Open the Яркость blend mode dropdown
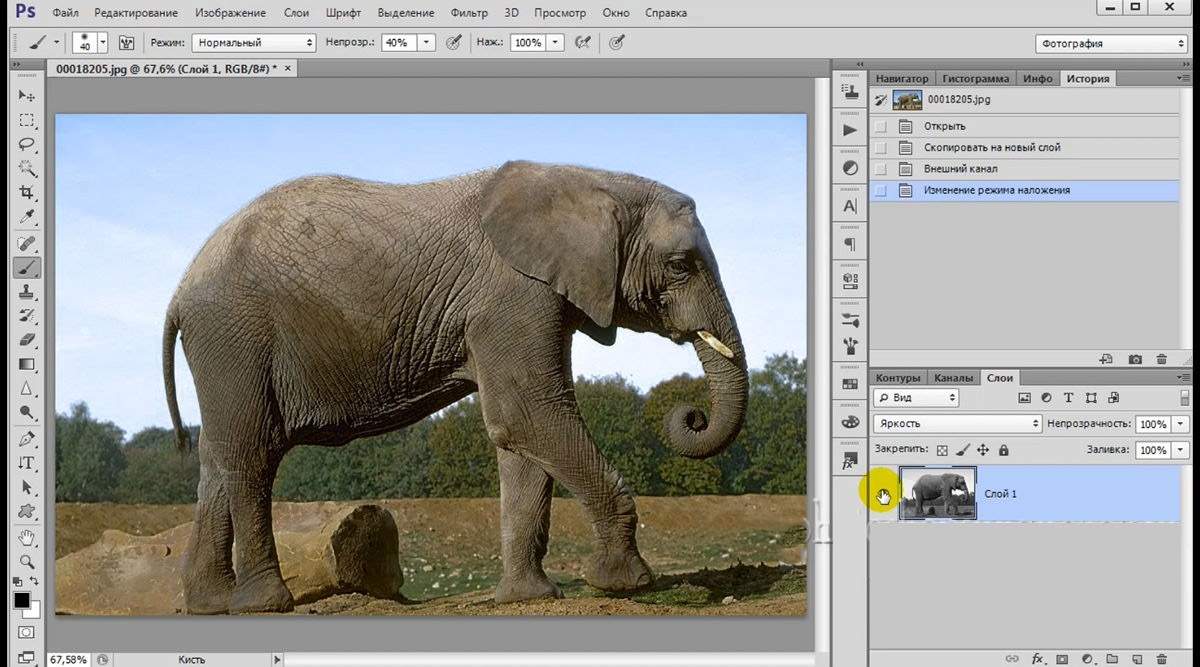1200x667 pixels. point(957,424)
